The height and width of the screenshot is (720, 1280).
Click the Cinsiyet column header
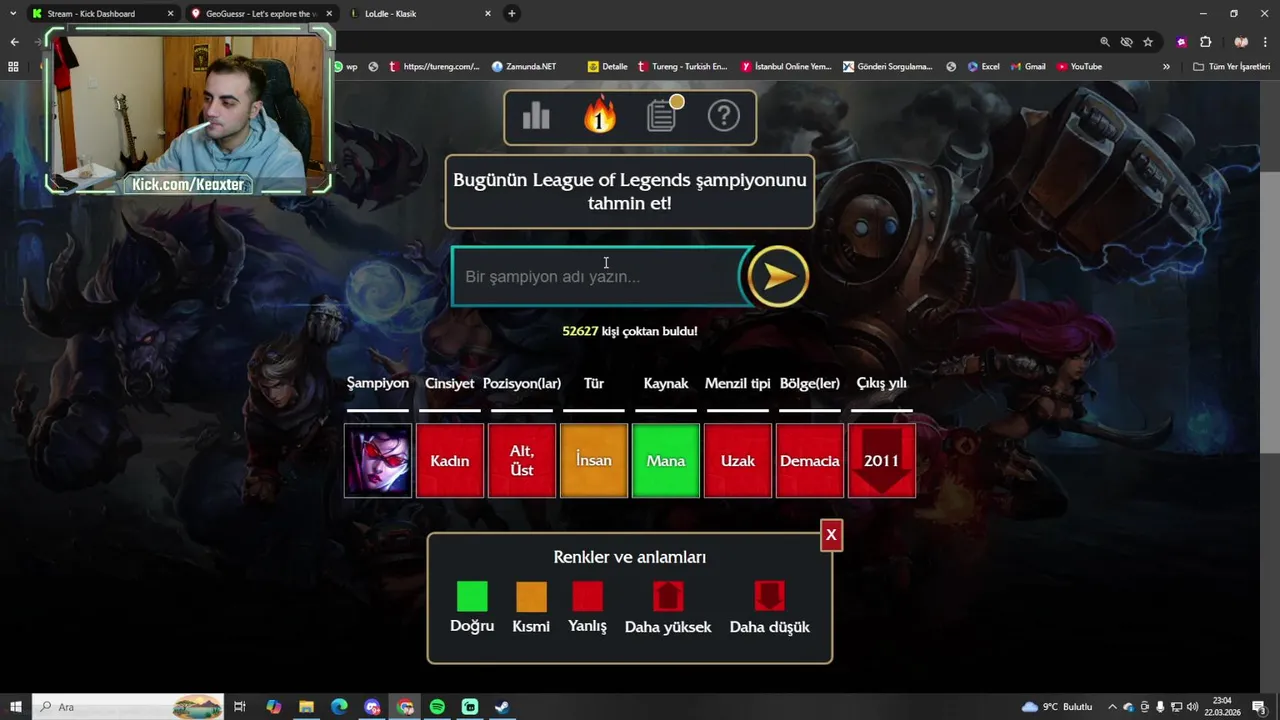[x=450, y=383]
